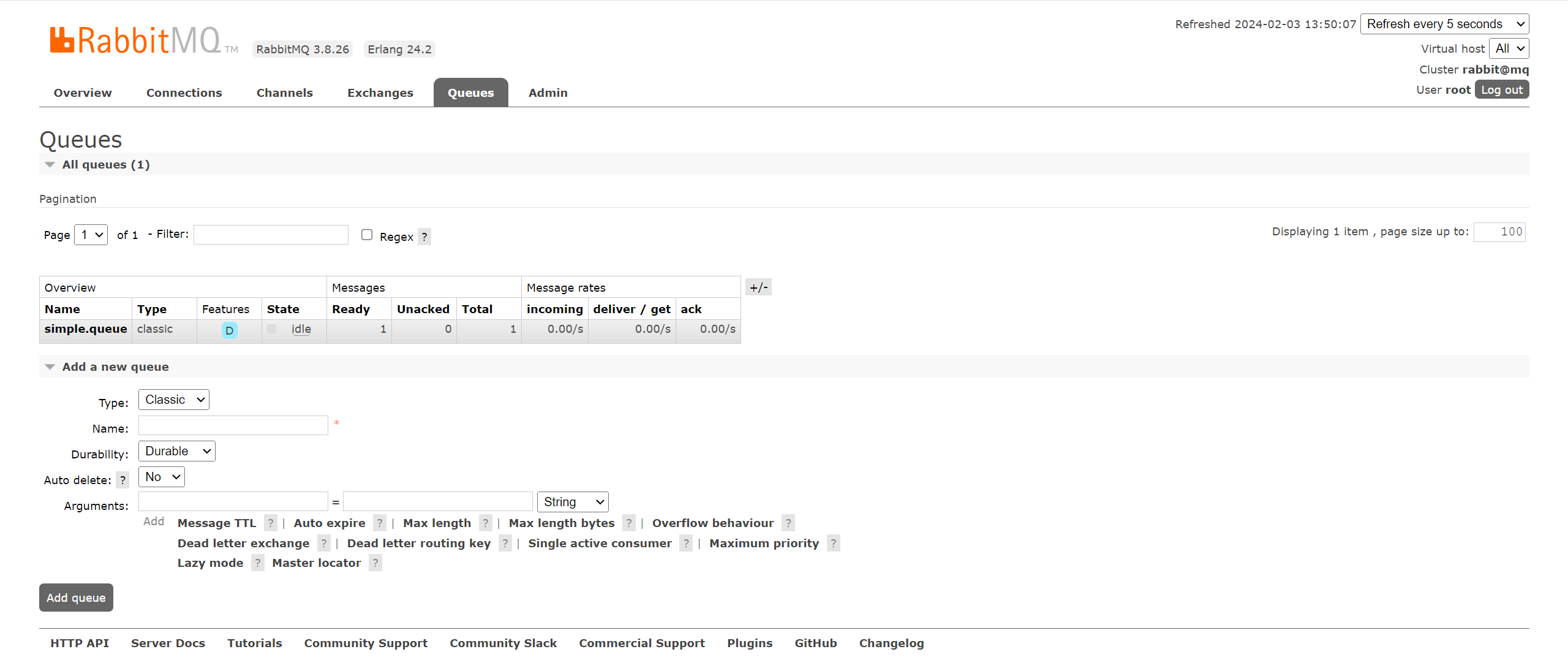
Task: Enable the Regex filter checkbox
Action: coord(366,234)
